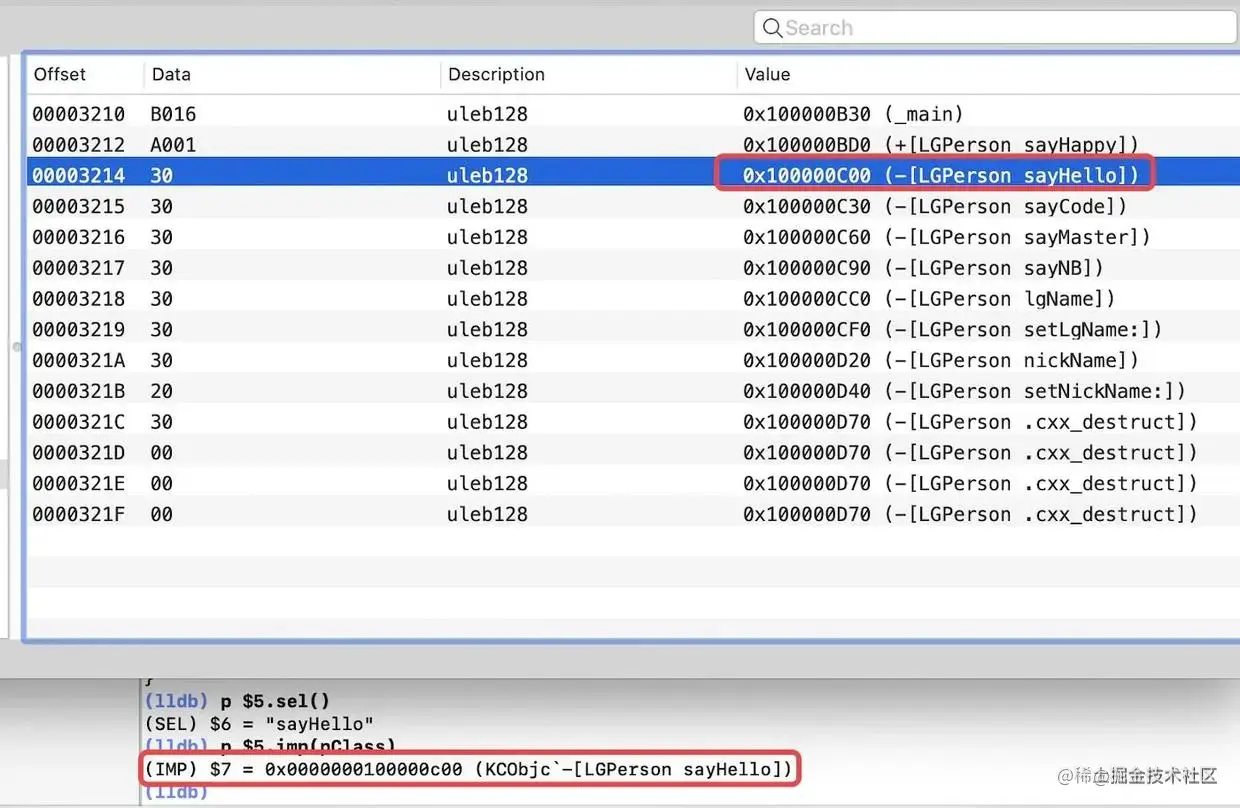Click the magnifier icon in Search
The image size is (1240, 808).
[x=772, y=28]
